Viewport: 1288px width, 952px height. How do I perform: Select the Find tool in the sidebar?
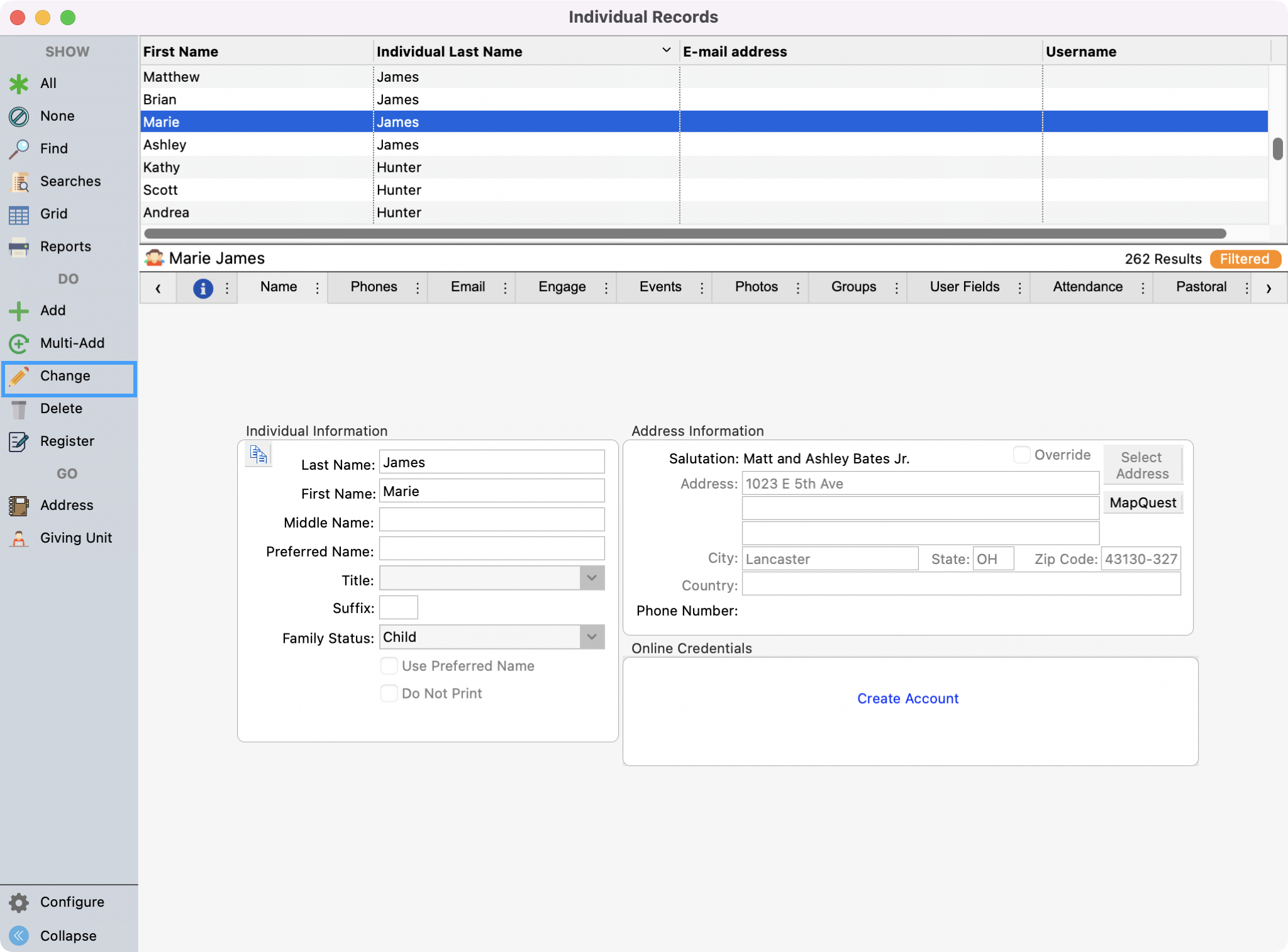tap(53, 148)
